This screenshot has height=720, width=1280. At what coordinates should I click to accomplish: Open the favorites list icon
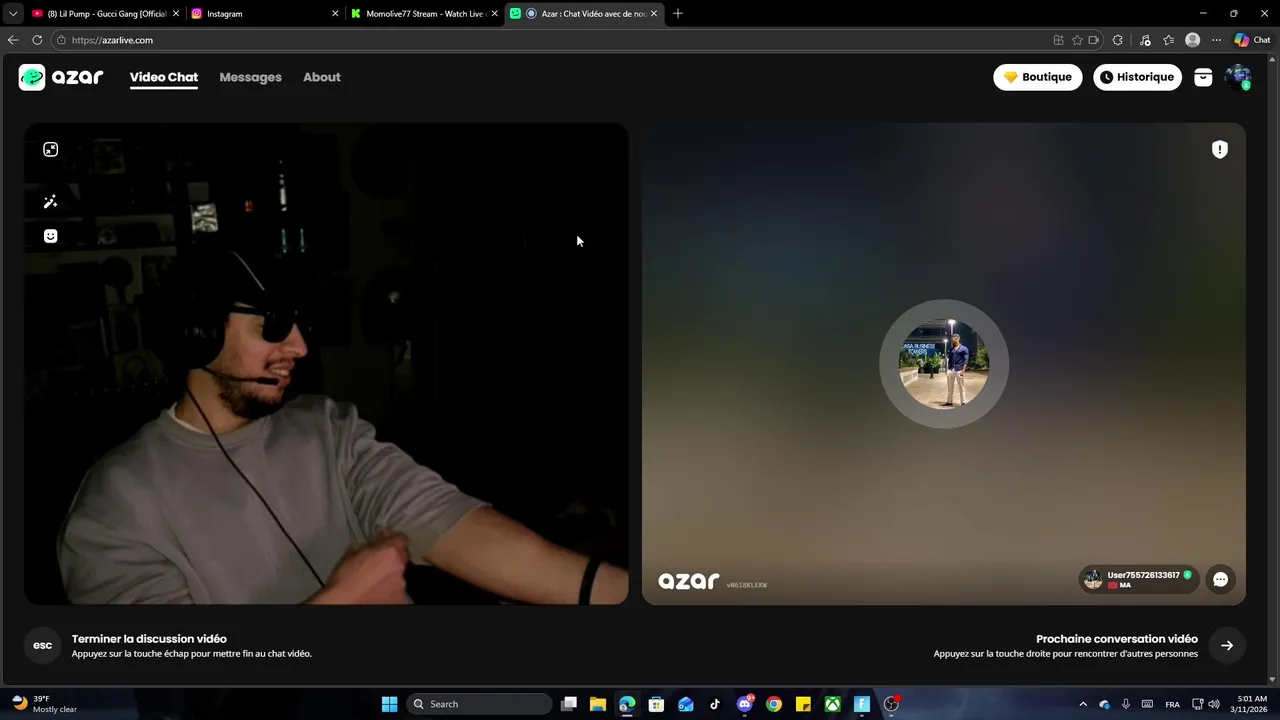1168,40
